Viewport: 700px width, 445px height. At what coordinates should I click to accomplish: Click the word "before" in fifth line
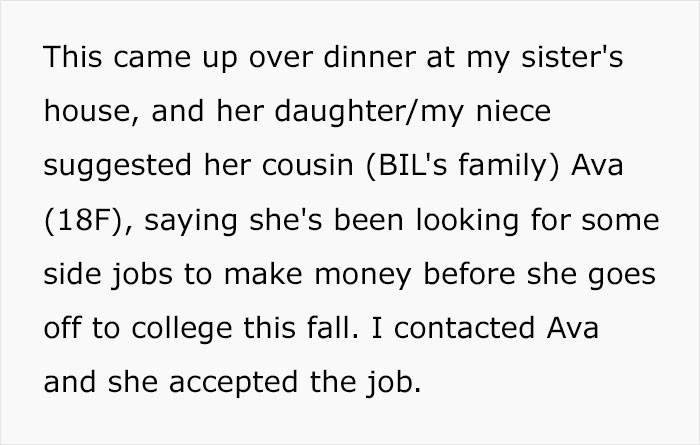[469, 274]
